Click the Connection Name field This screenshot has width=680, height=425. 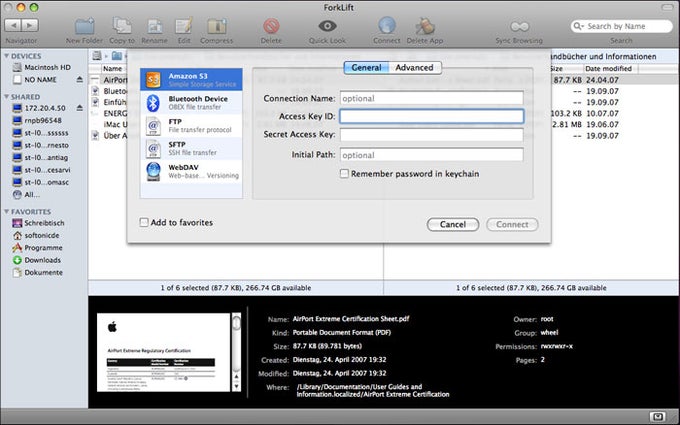(x=432, y=98)
